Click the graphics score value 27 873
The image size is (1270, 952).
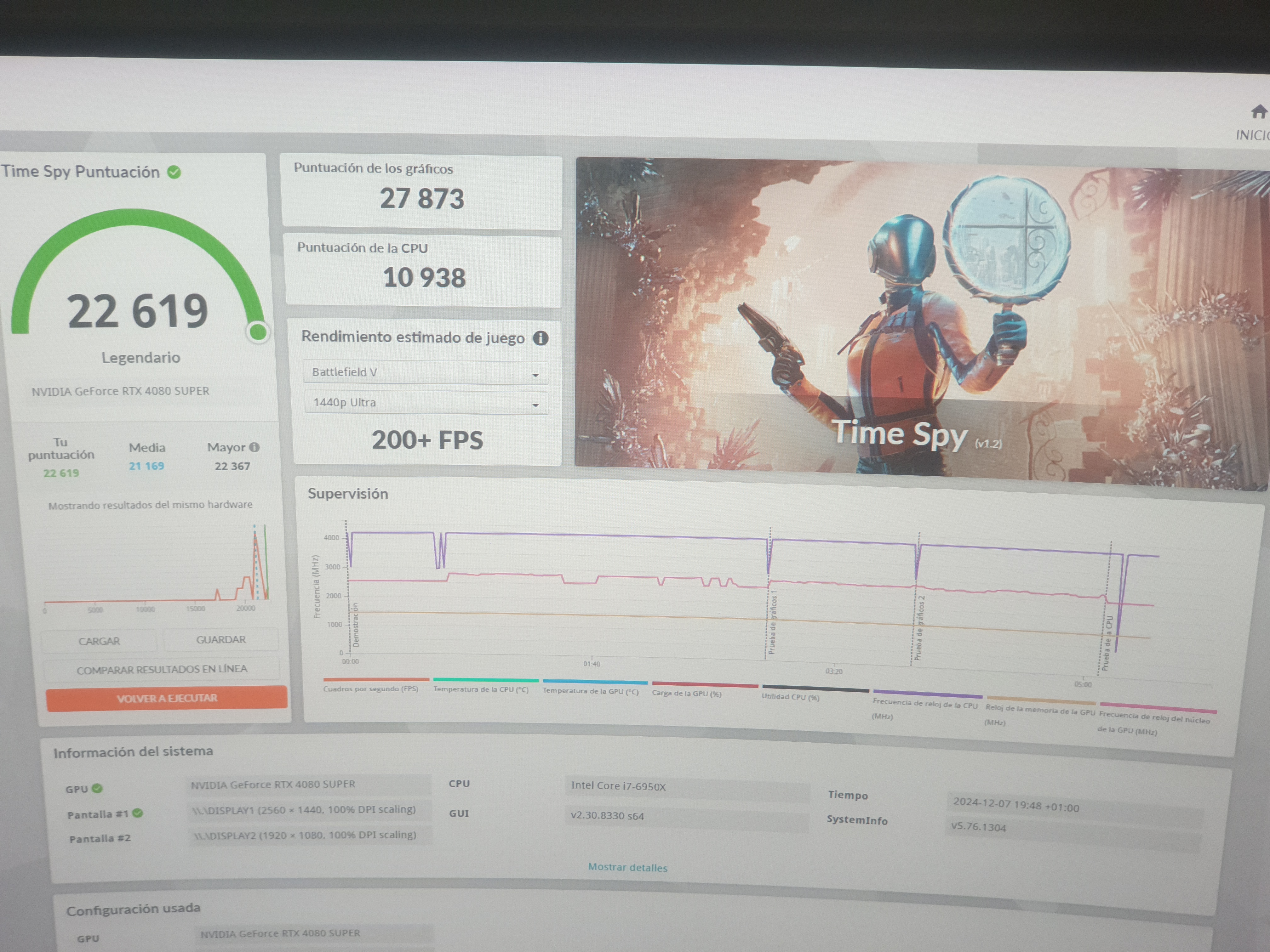click(x=422, y=199)
